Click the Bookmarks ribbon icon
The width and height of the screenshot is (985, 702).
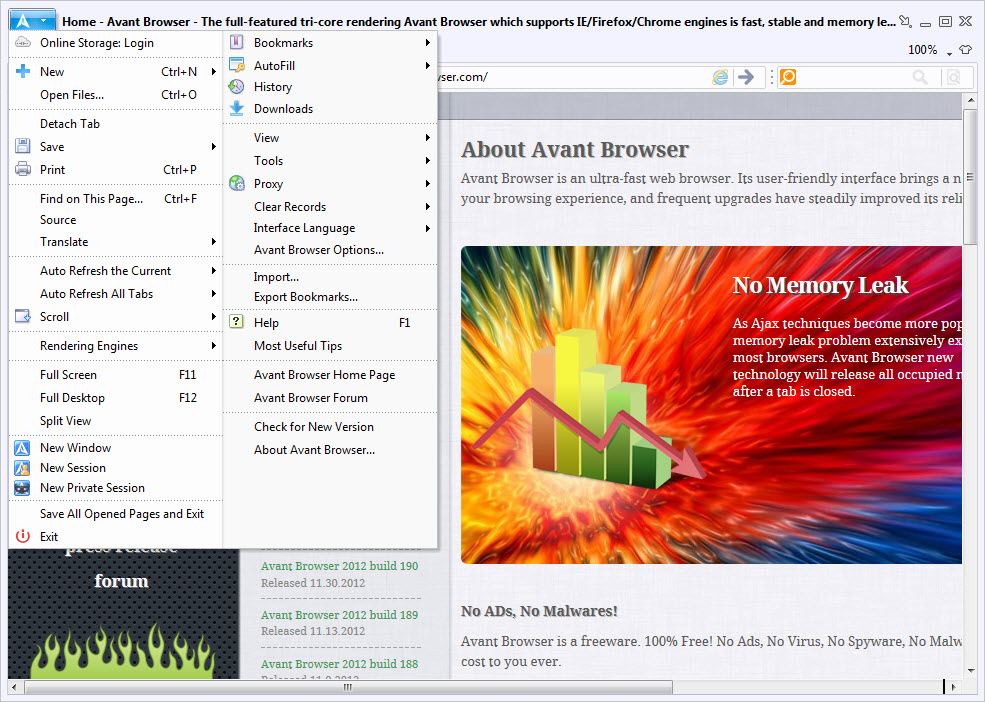coord(237,42)
